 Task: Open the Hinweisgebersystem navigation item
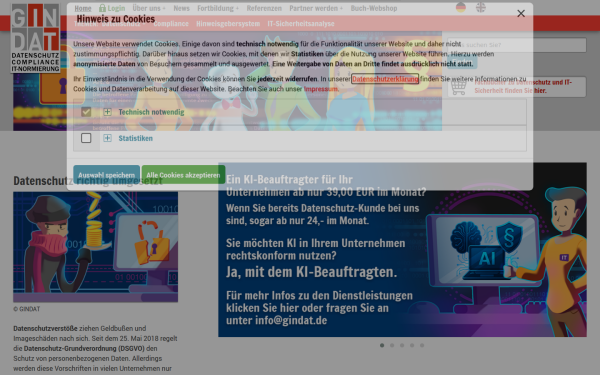point(228,24)
